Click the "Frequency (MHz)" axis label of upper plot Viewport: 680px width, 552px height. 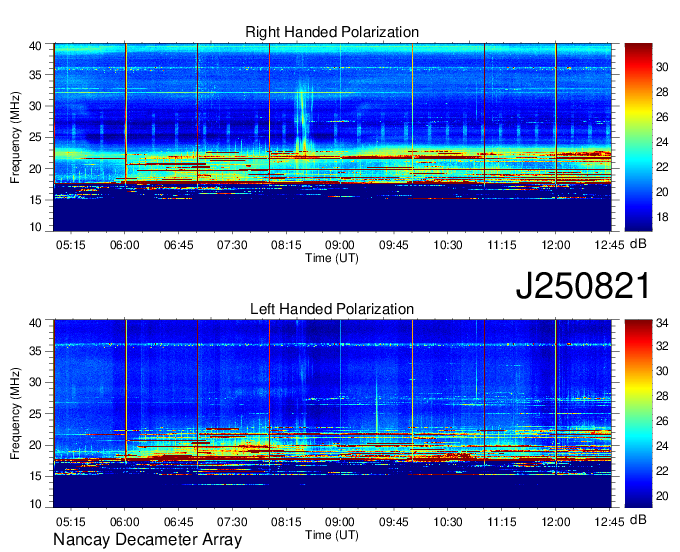click(x=15, y=137)
